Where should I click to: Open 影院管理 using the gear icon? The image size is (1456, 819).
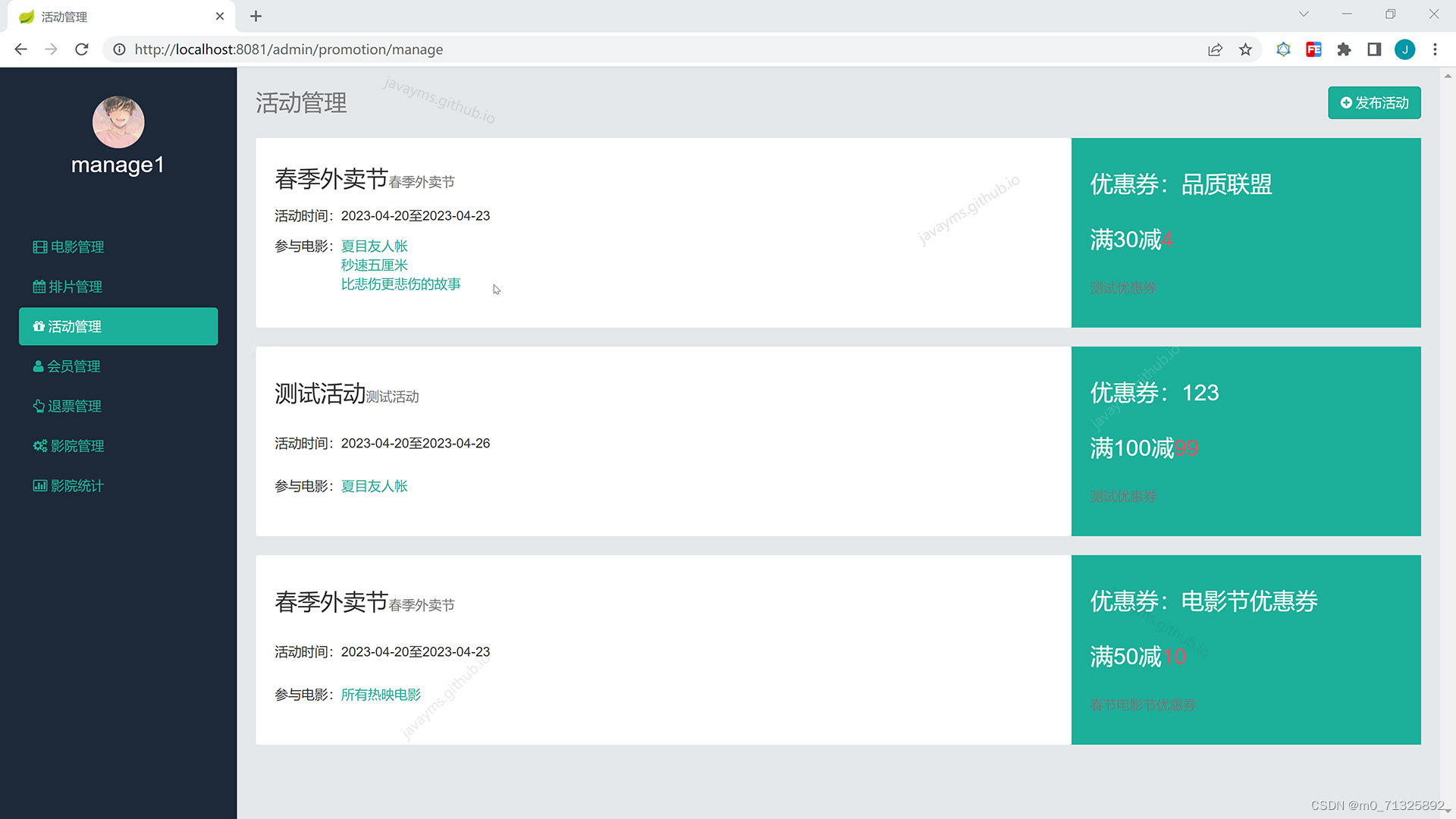point(39,446)
